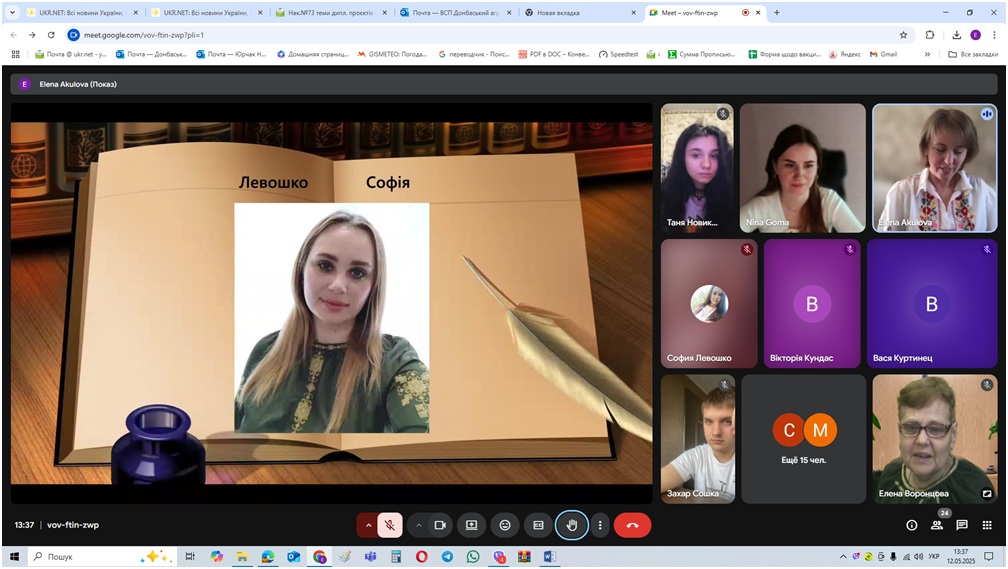Image resolution: width=1008 pixels, height=569 pixels.
Task: Click the address bar URL
Action: tap(143, 35)
